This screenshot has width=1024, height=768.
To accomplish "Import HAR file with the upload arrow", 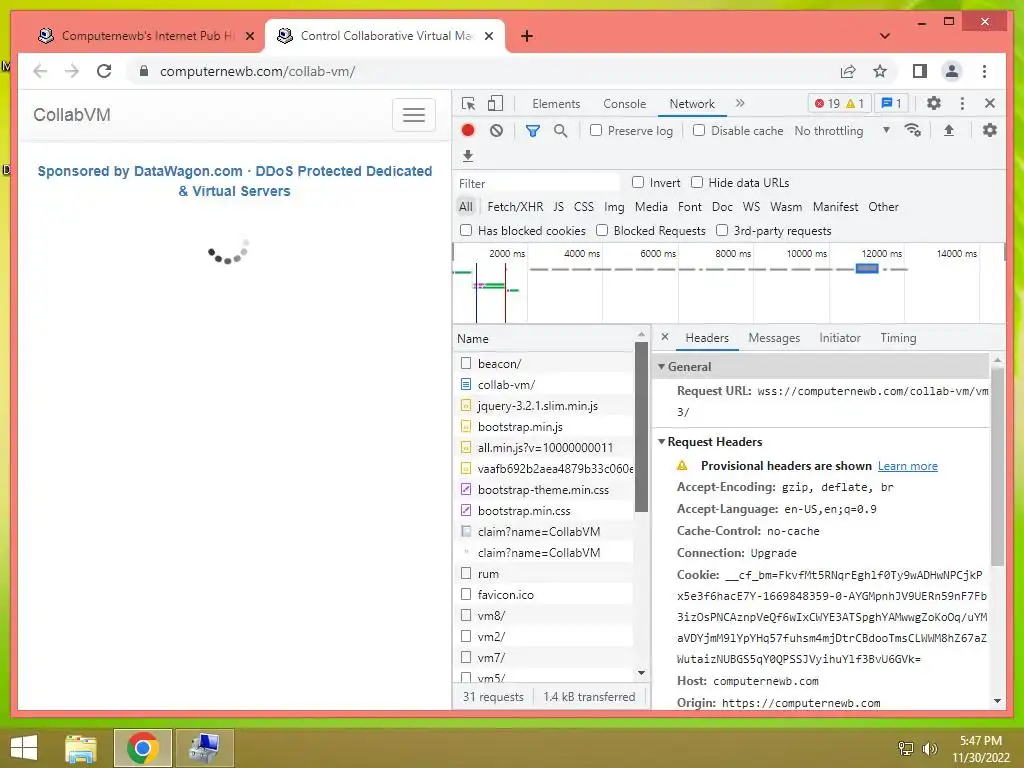I will coord(949,130).
